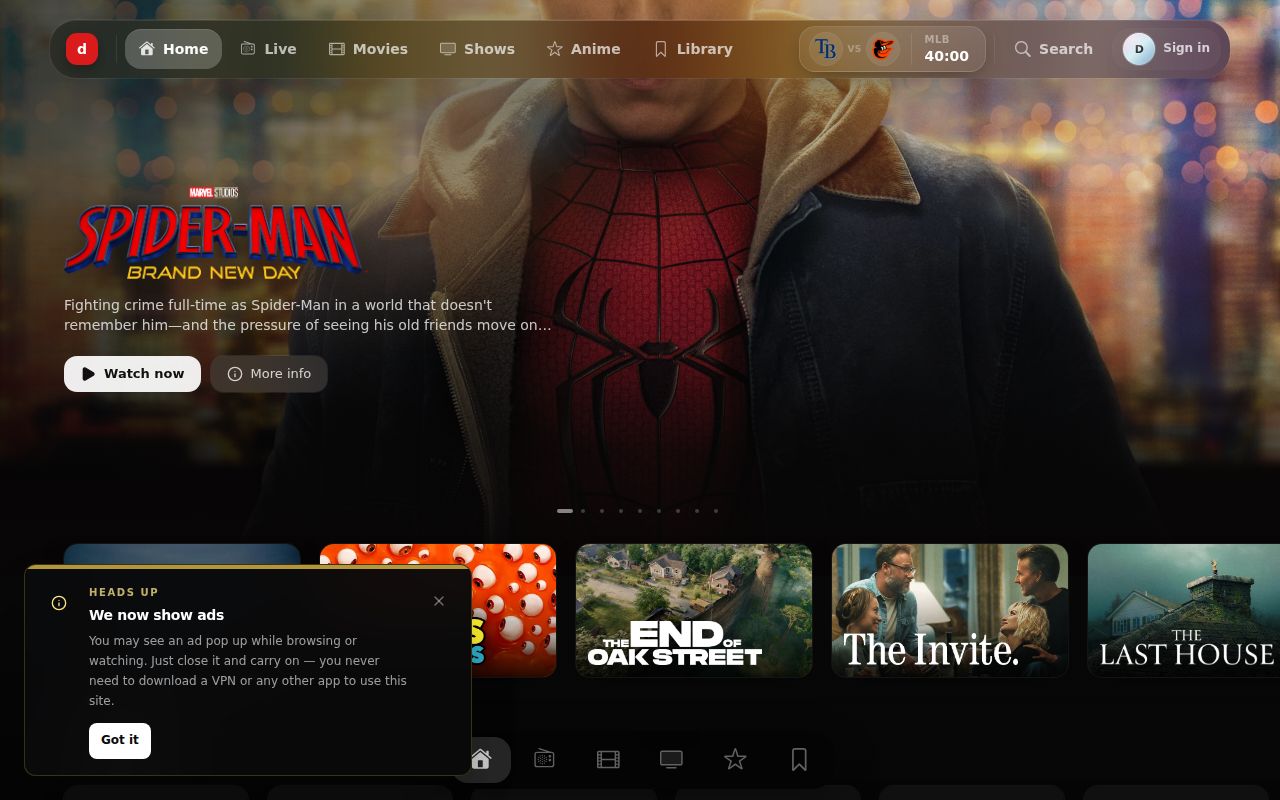Jump to the last hero carousel dot

pyautogui.click(x=716, y=511)
